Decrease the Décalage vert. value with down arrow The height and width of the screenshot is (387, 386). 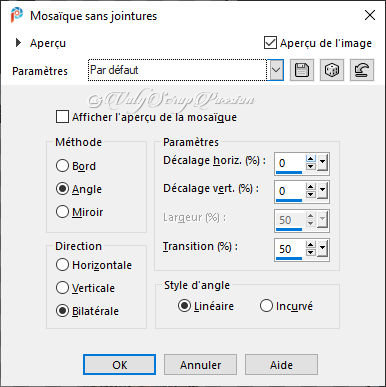tap(310, 195)
